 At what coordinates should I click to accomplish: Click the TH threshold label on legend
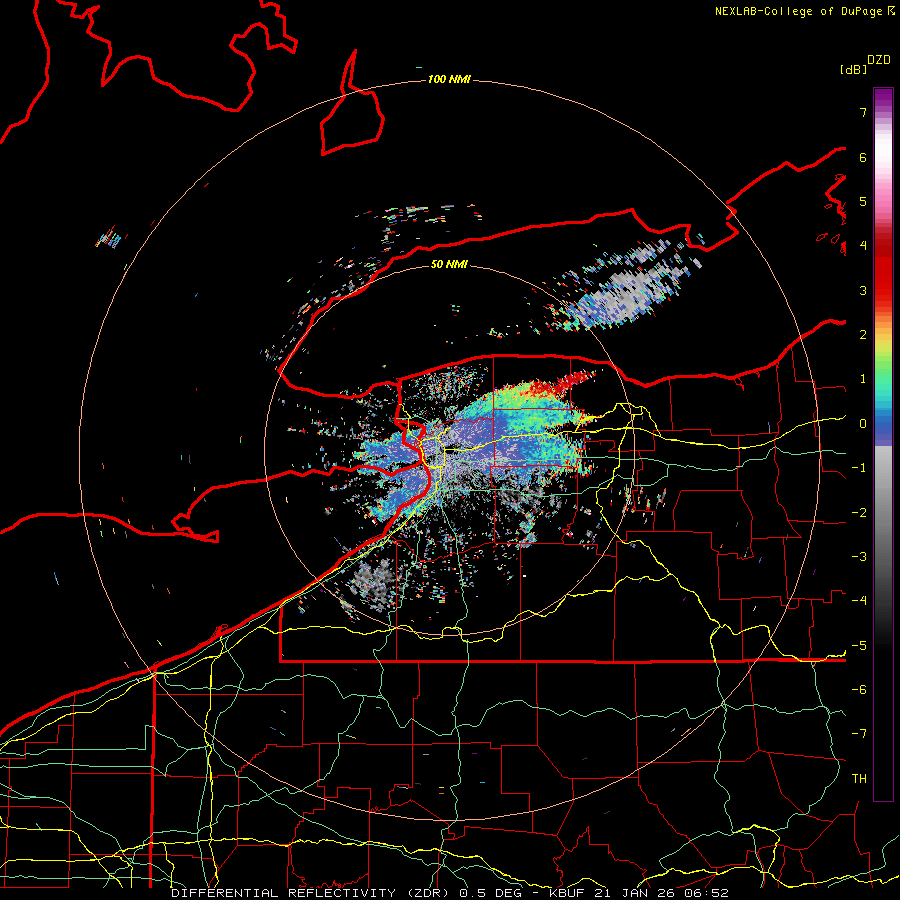859,779
